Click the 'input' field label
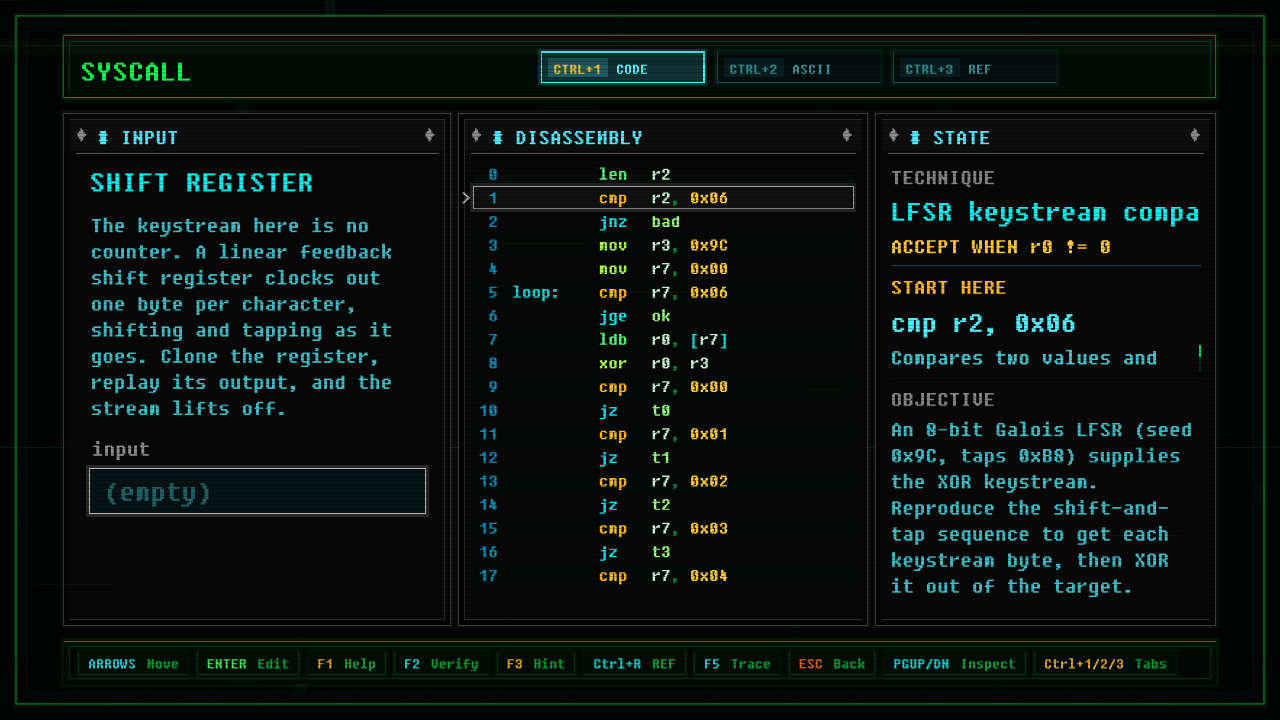The image size is (1280, 720). [x=121, y=450]
